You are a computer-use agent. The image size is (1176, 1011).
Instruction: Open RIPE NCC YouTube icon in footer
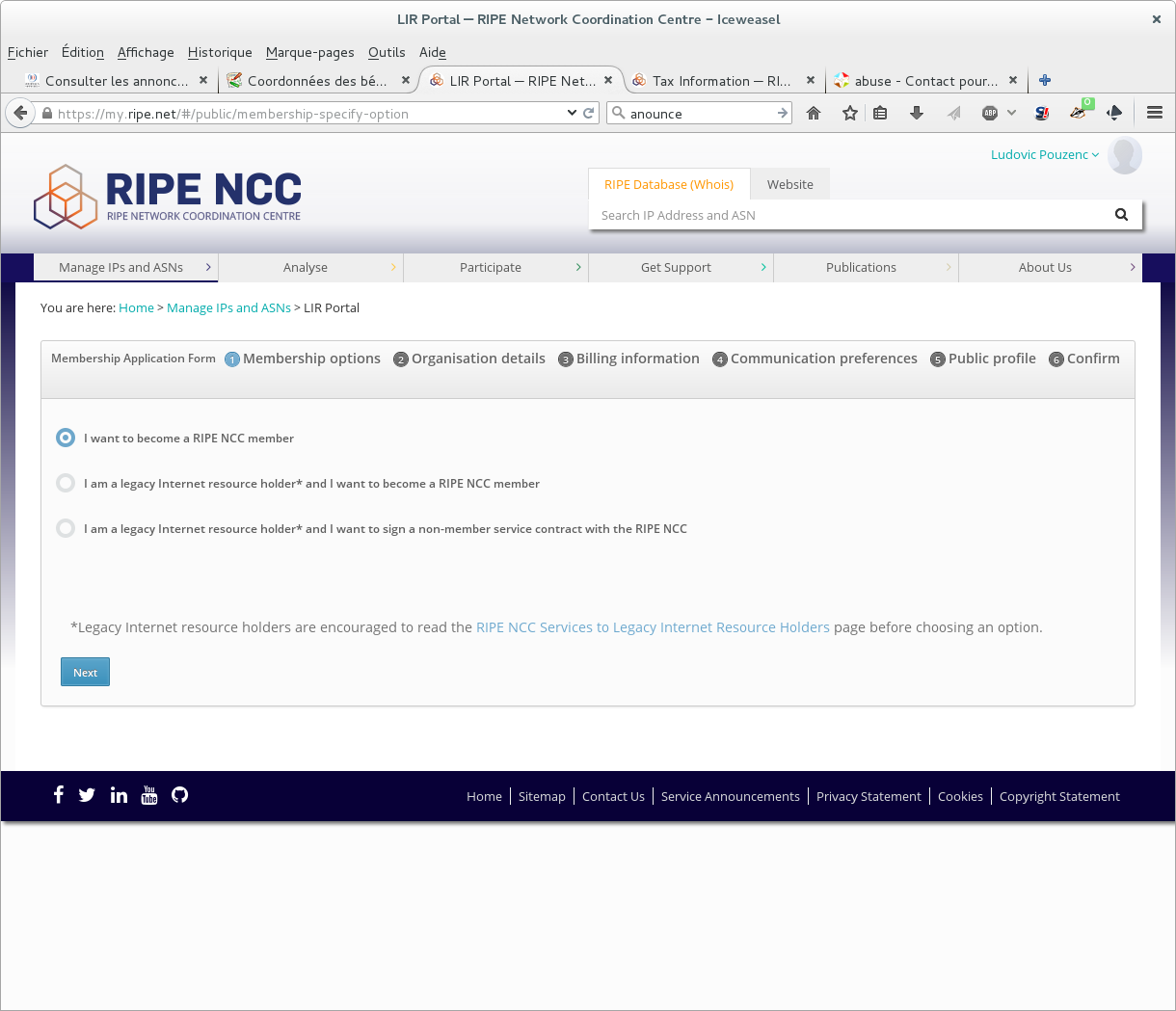click(149, 794)
